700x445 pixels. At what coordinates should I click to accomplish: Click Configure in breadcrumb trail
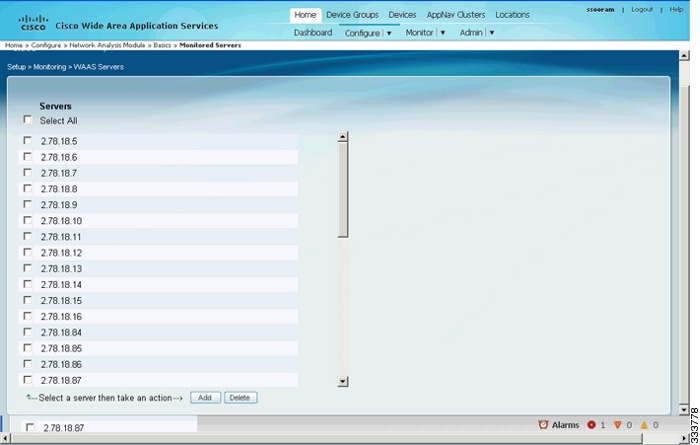point(46,45)
